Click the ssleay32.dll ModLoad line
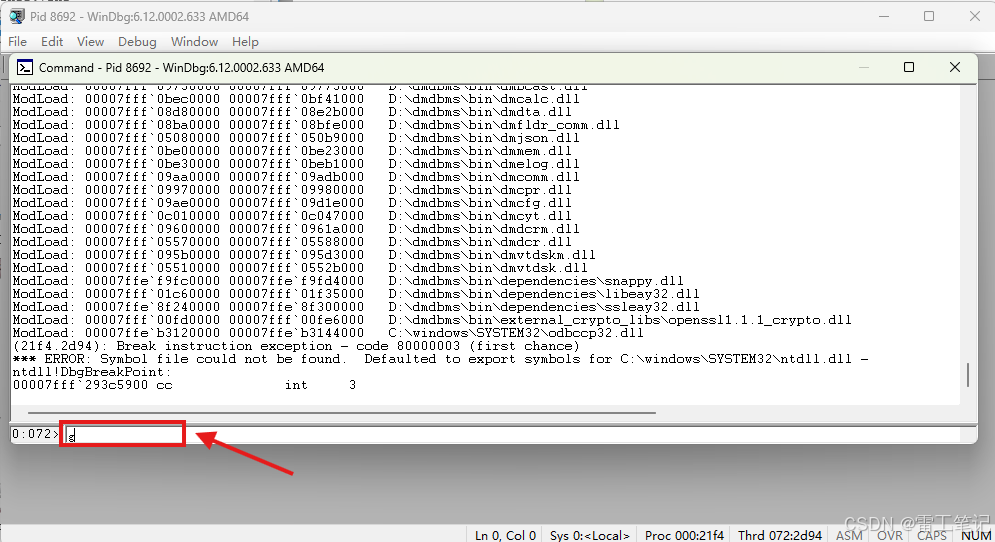The image size is (995, 542). point(356,307)
